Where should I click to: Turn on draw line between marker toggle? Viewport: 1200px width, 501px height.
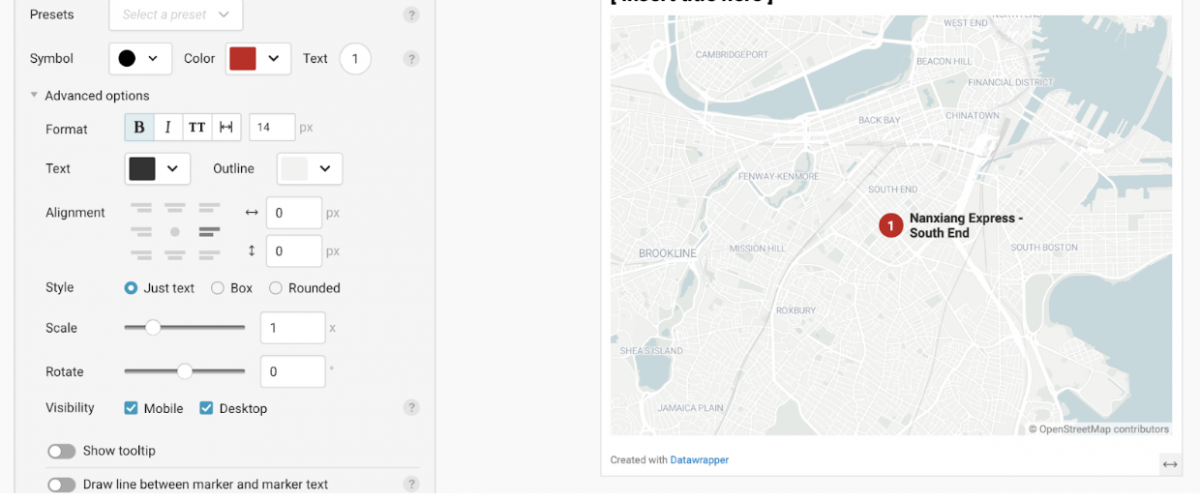pyautogui.click(x=62, y=485)
